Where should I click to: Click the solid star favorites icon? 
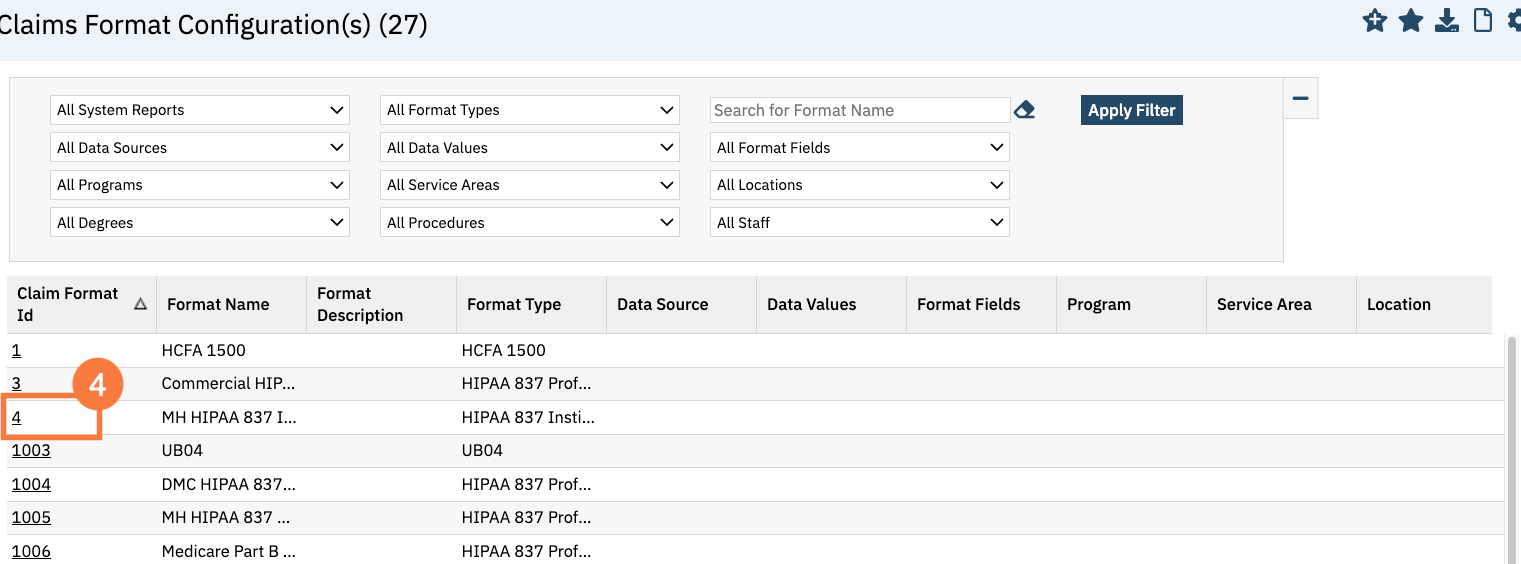coord(1411,20)
